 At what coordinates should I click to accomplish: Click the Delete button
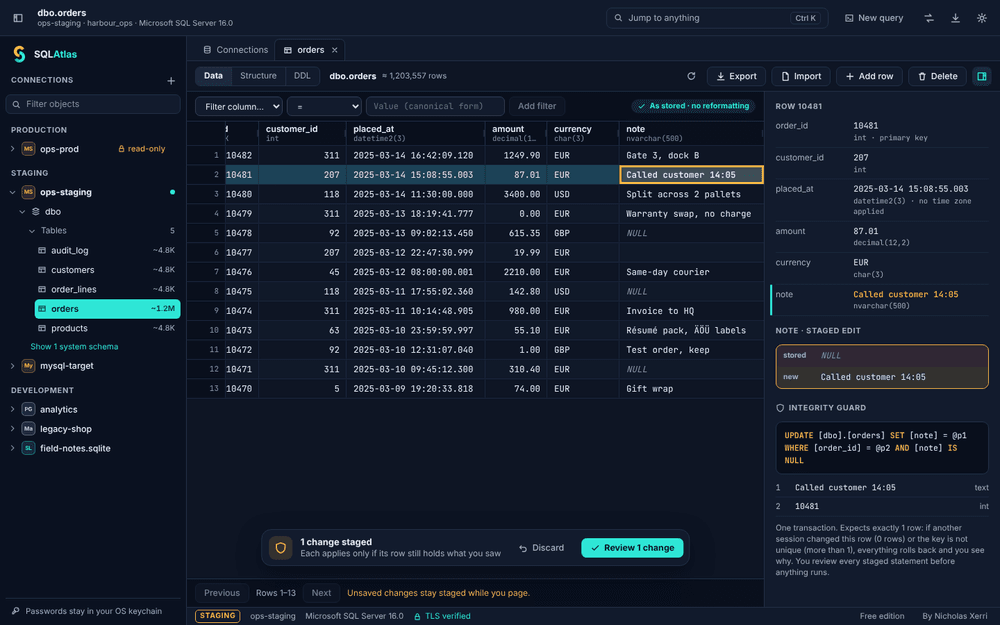tap(938, 76)
